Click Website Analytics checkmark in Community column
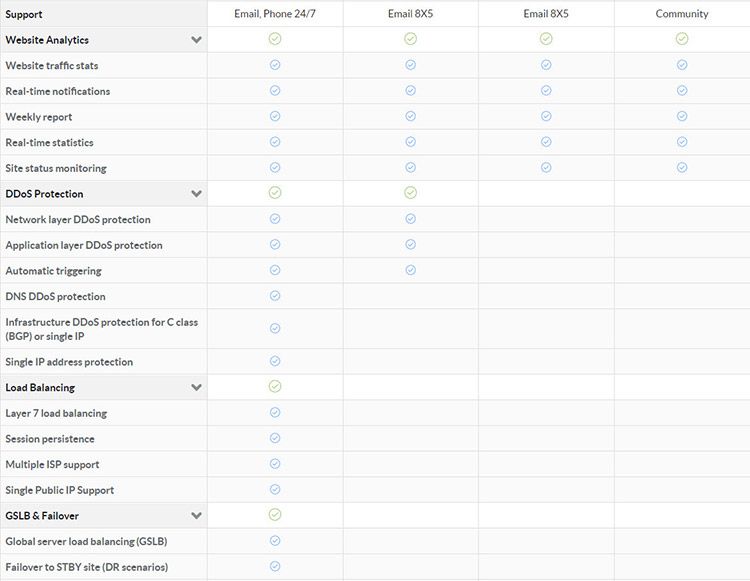This screenshot has height=581, width=750. click(x=682, y=39)
